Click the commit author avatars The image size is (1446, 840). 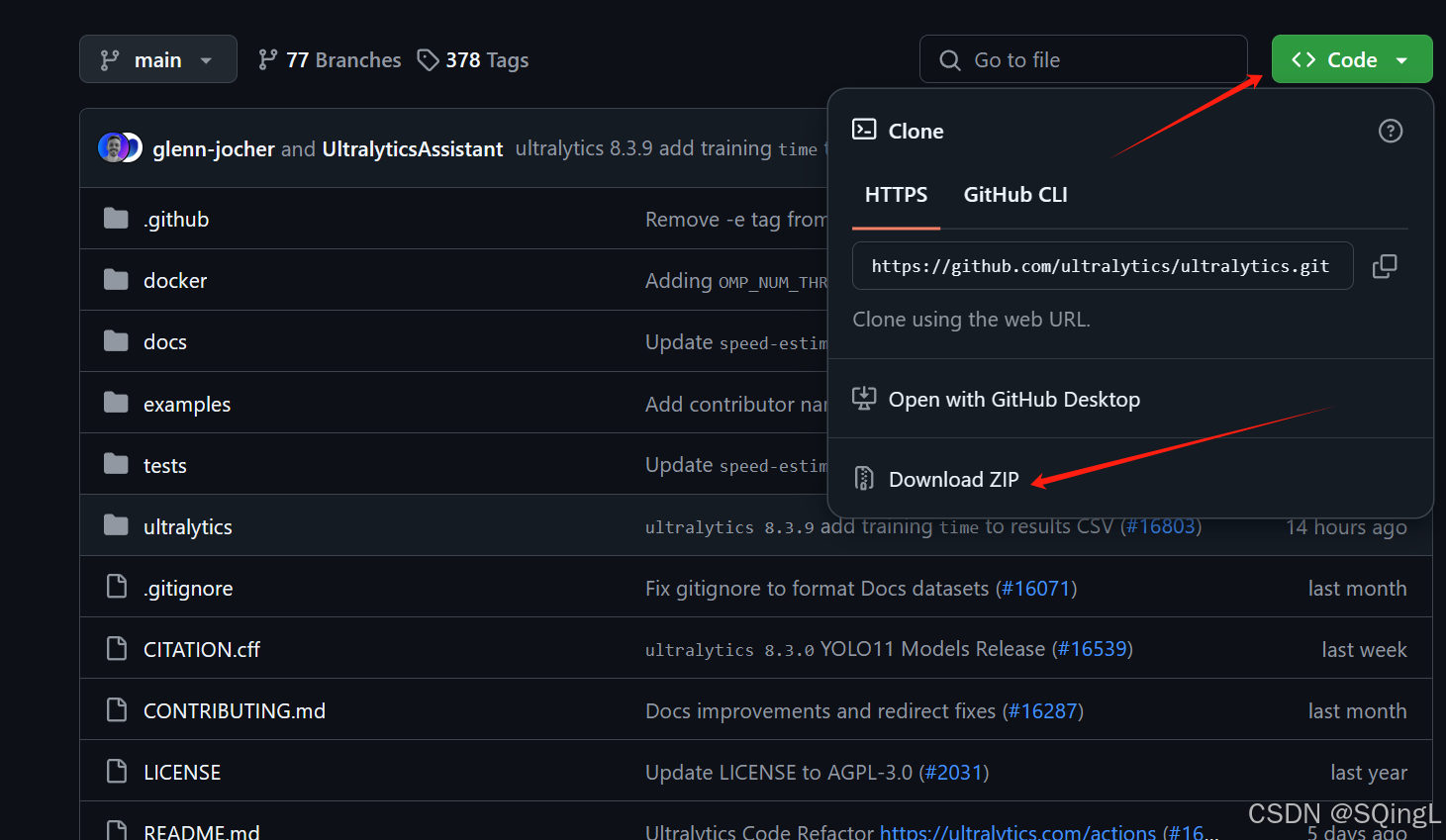pos(121,147)
